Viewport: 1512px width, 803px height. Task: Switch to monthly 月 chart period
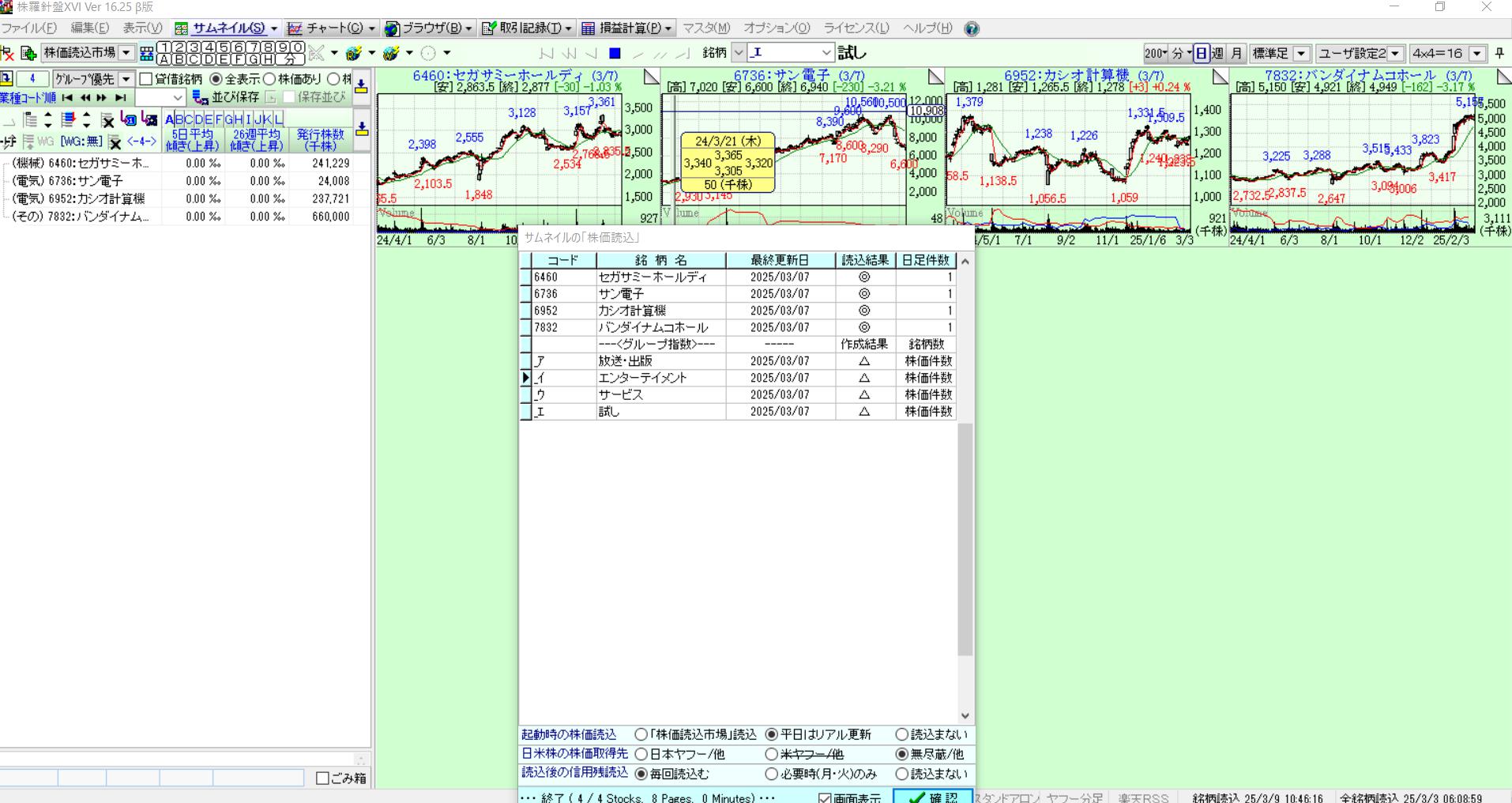[1236, 53]
